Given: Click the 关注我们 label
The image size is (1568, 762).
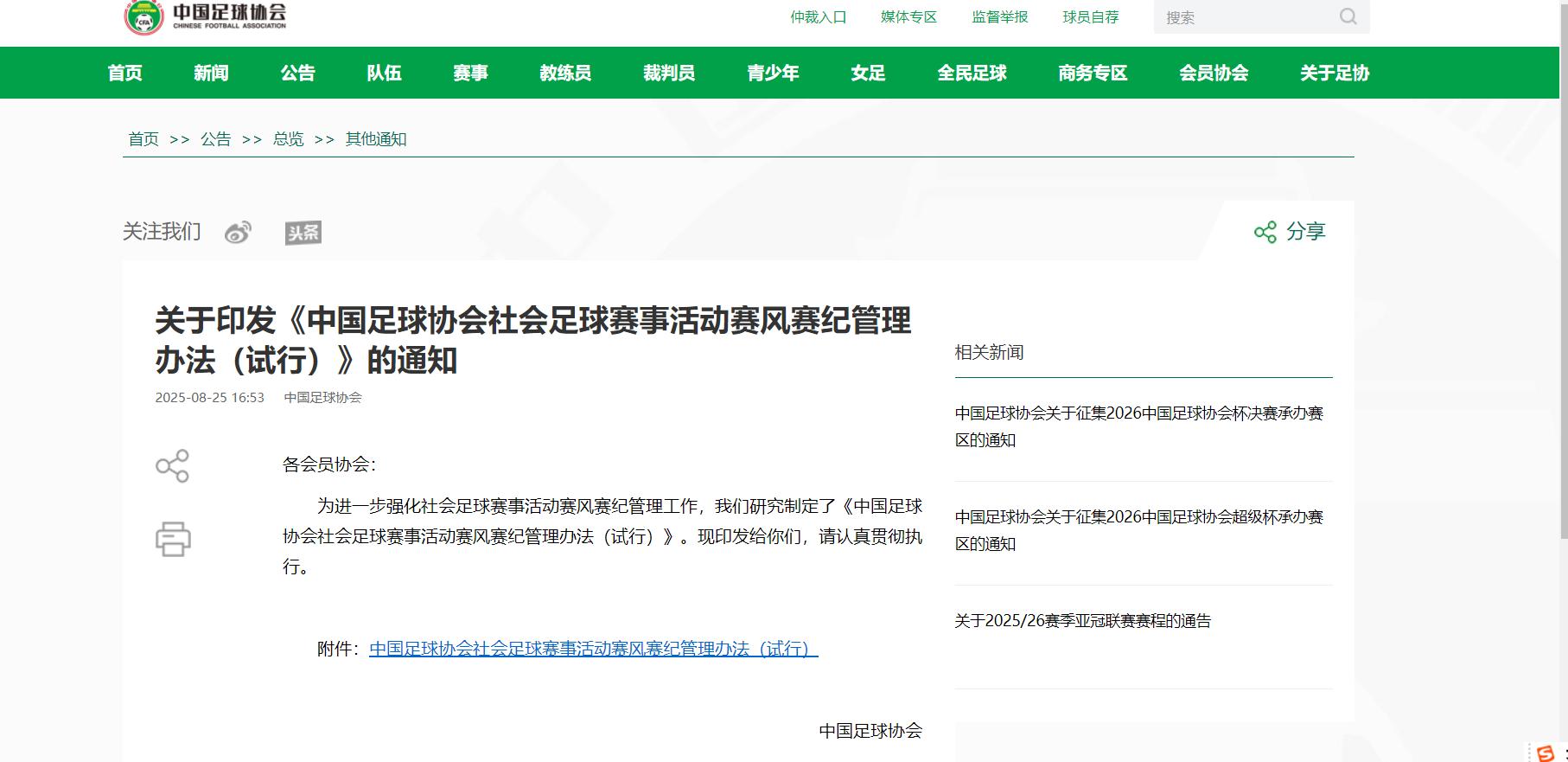Looking at the screenshot, I should pyautogui.click(x=162, y=232).
